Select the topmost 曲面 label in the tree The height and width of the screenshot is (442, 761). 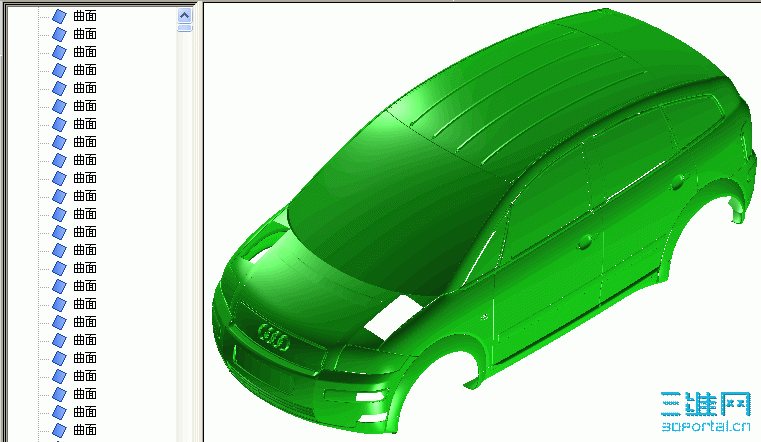[x=85, y=16]
